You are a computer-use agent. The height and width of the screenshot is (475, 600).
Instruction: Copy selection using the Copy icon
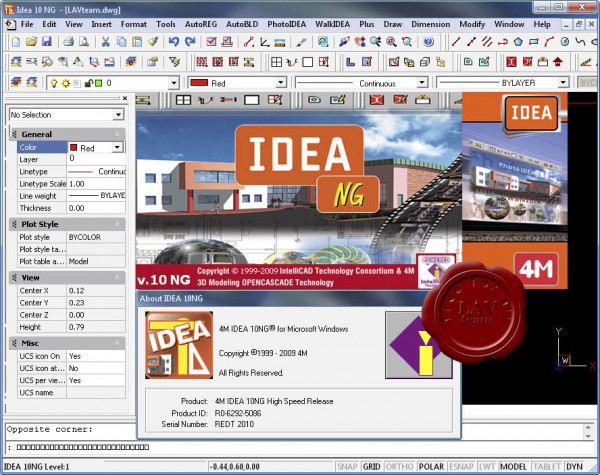coord(121,41)
